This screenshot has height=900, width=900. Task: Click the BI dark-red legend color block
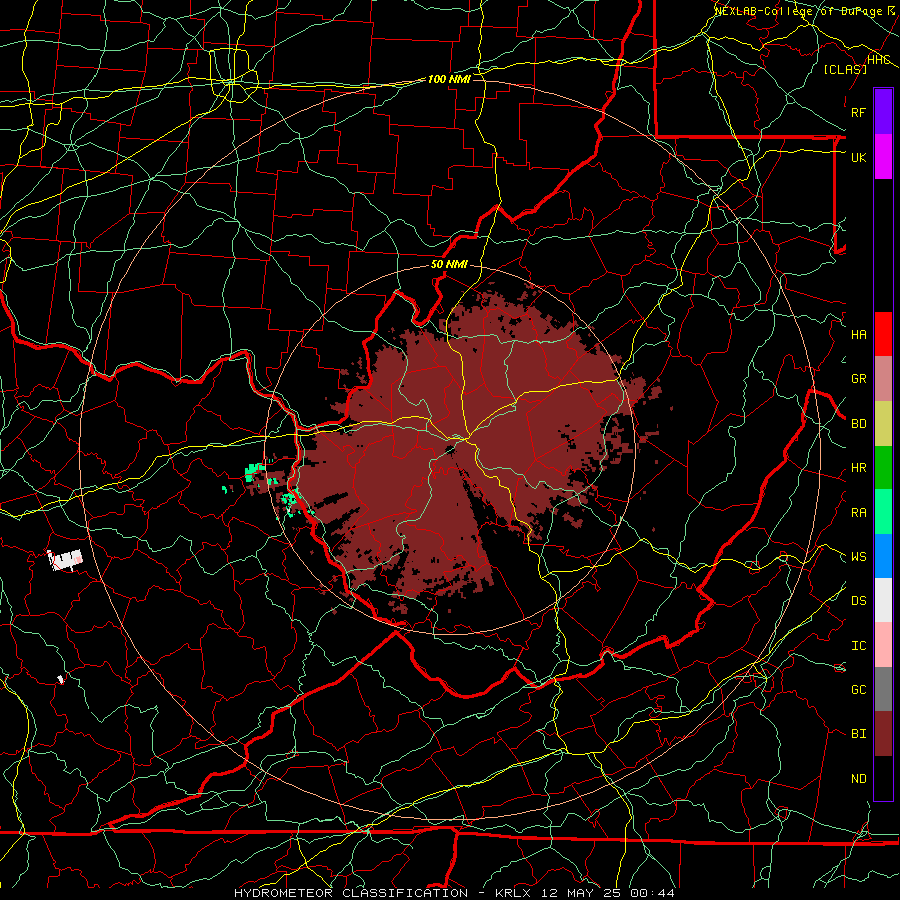pos(883,734)
